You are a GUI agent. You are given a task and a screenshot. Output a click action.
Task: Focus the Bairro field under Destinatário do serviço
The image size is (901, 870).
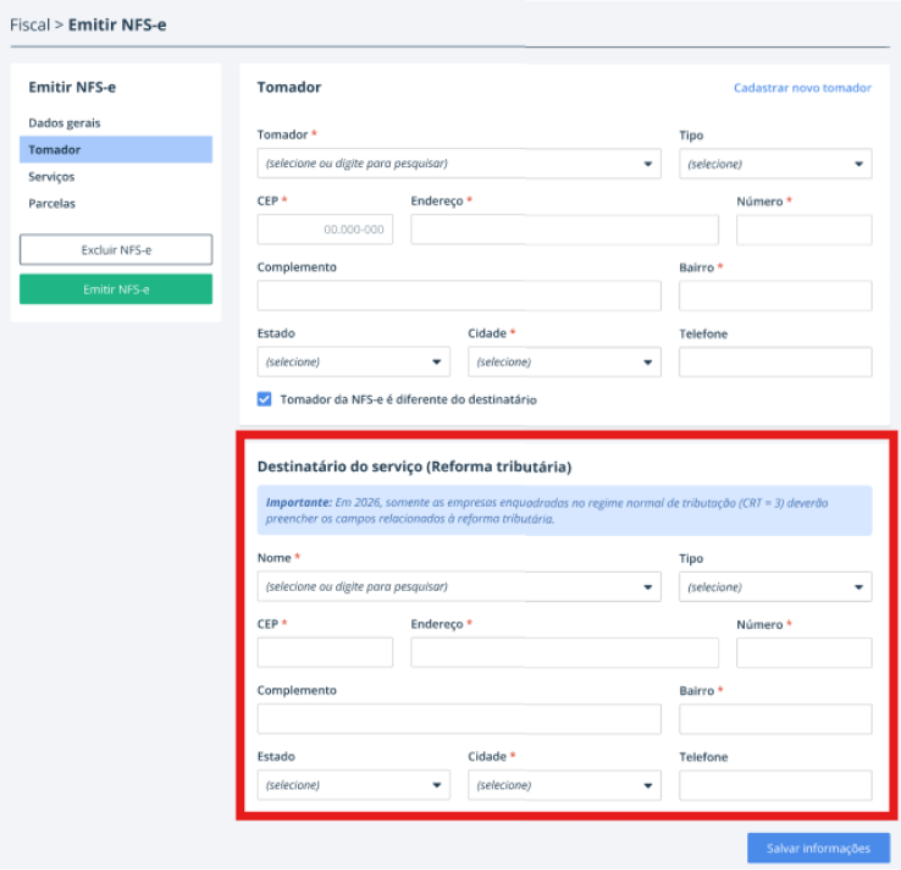[775, 719]
